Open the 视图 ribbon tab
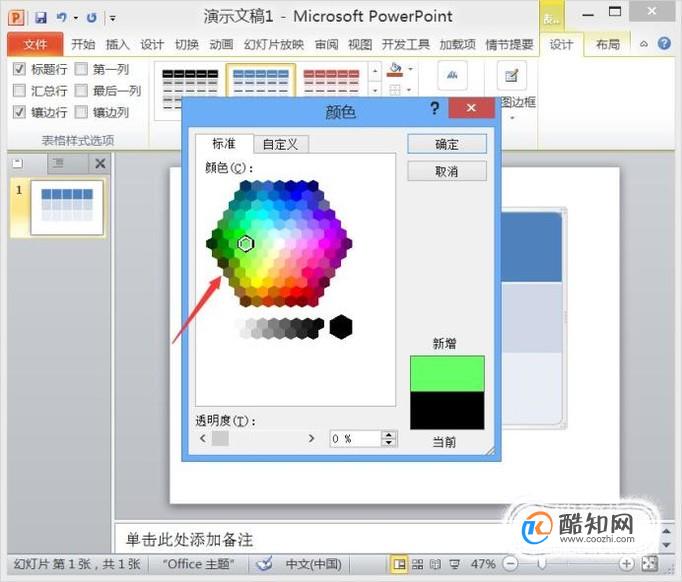Screen dimensions: 682x582 click(x=360, y=44)
